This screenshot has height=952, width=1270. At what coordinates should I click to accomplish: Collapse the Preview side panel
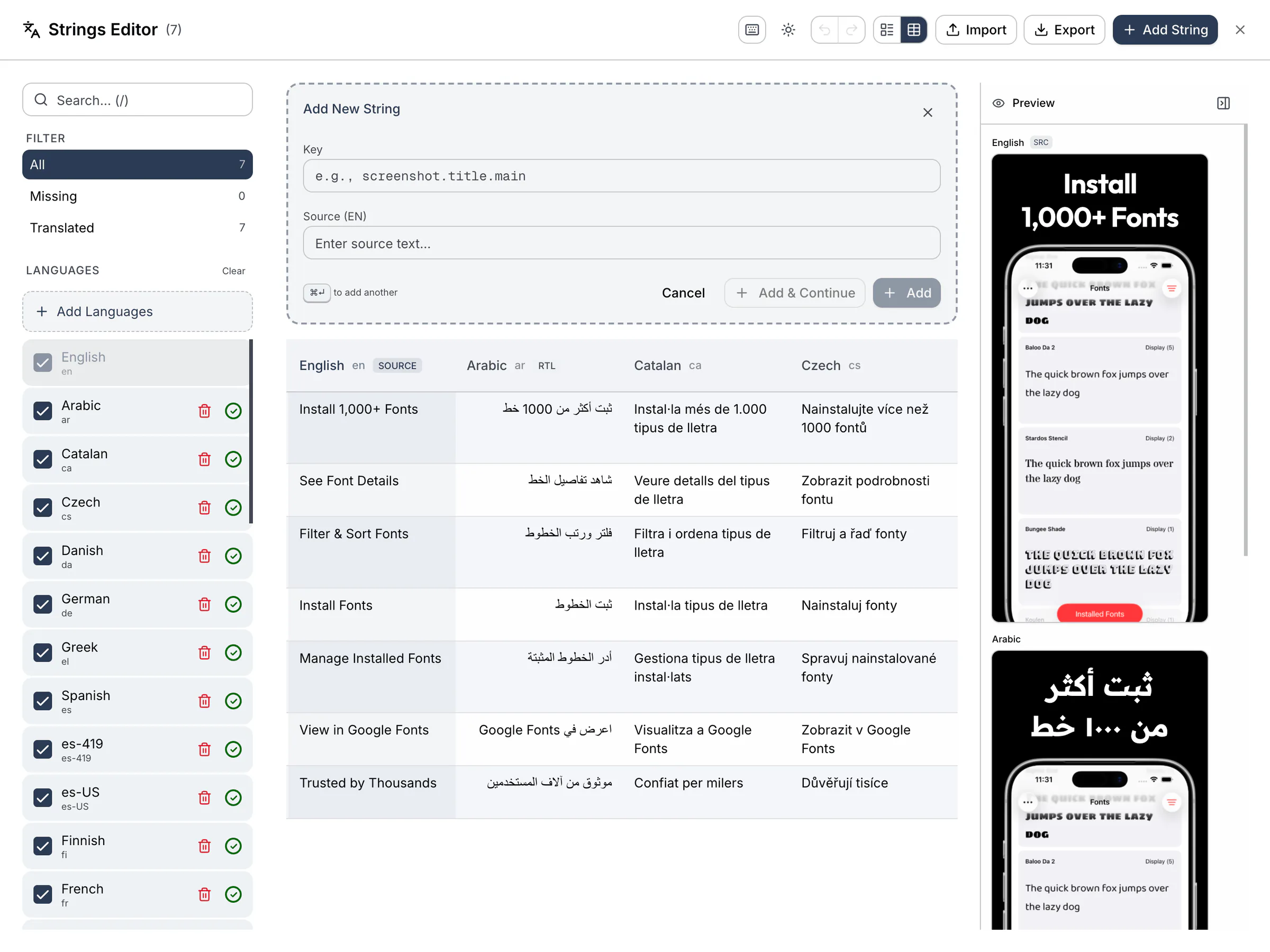click(1223, 103)
